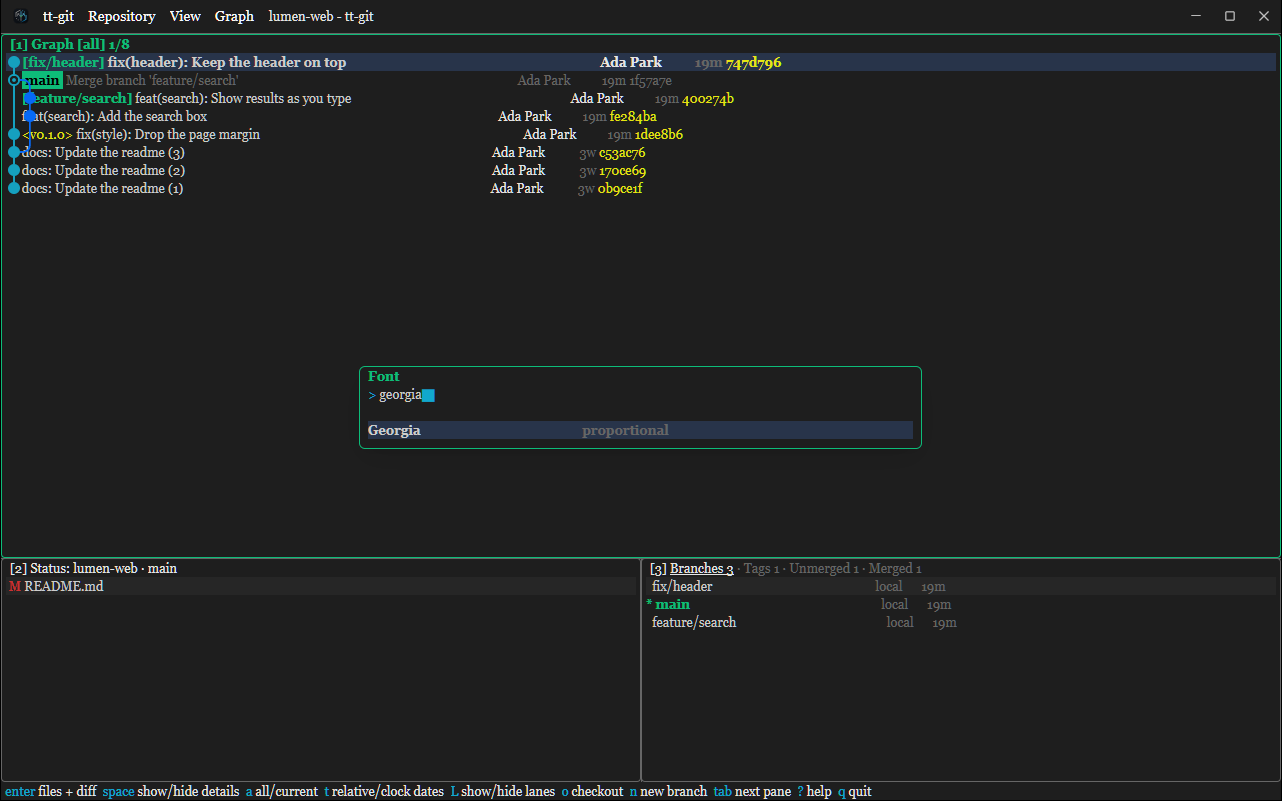Switch to the Tags 1 tab
Viewport: 1282px width, 801px height.
click(x=762, y=568)
